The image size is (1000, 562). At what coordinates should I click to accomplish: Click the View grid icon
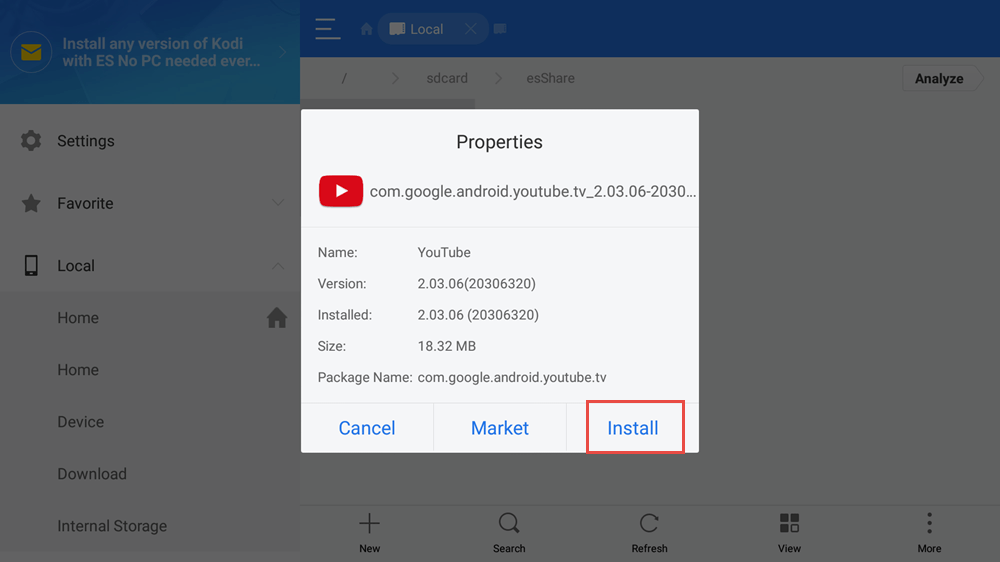tap(789, 523)
